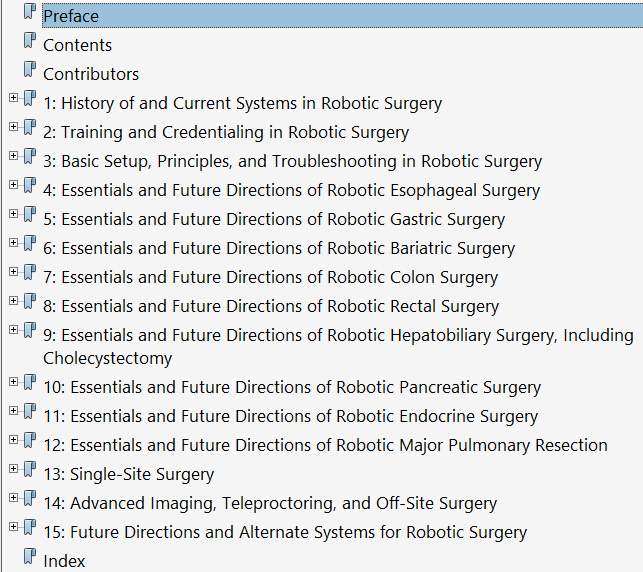Viewport: 643px width, 572px height.
Task: Open chapter 6 Robotic Bariatric Surgery
Action: [x=279, y=248]
